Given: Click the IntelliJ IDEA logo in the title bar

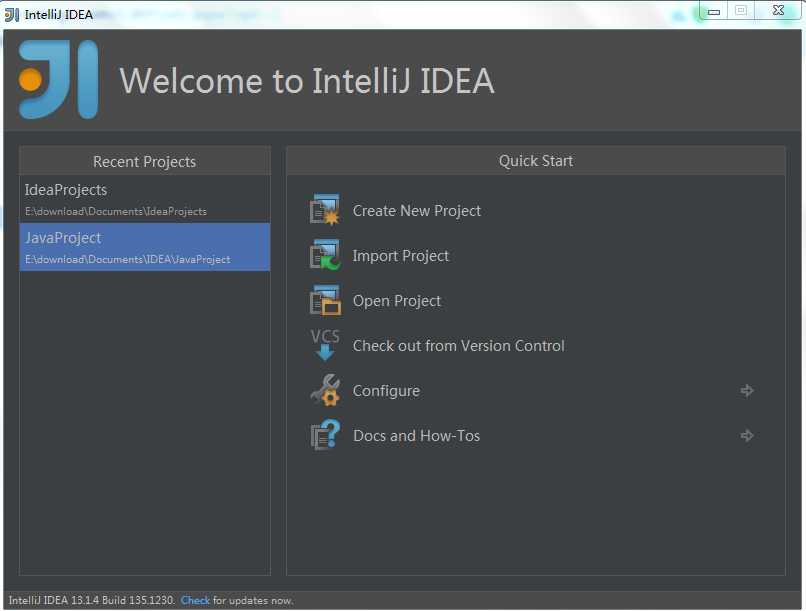Looking at the screenshot, I should (12, 15).
